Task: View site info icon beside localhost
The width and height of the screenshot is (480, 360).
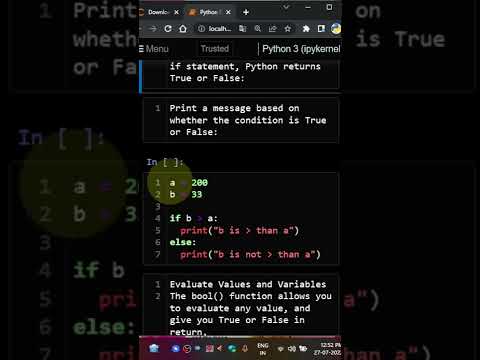Action: (x=201, y=29)
